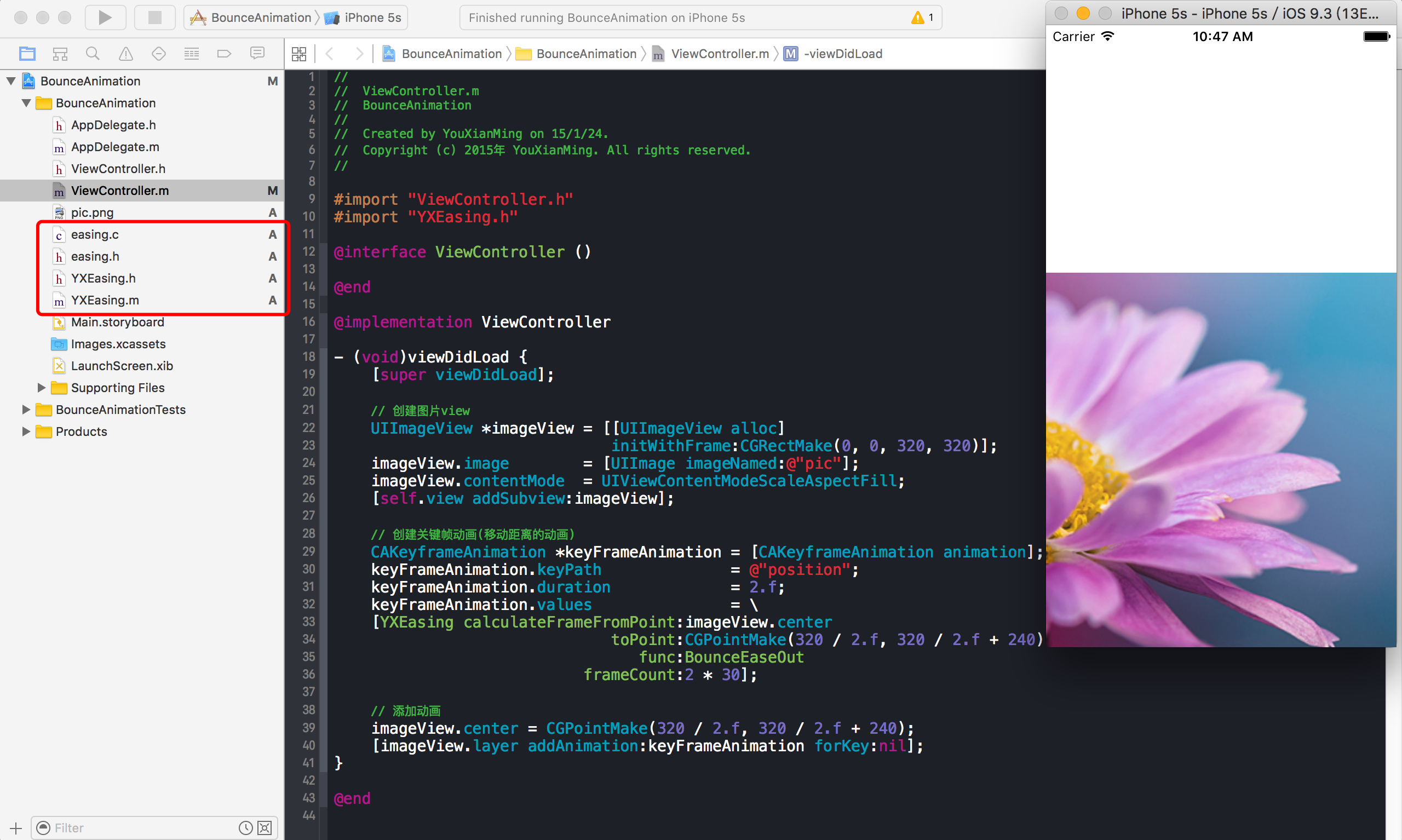Click -viewDidLoad in the jump bar

pyautogui.click(x=843, y=54)
